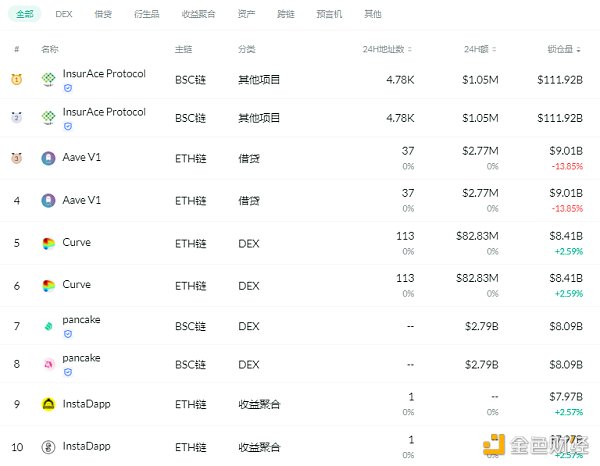600x466 pixels.
Task: Open InsurAce Protocol in the silver medal row
Action: coord(104,112)
